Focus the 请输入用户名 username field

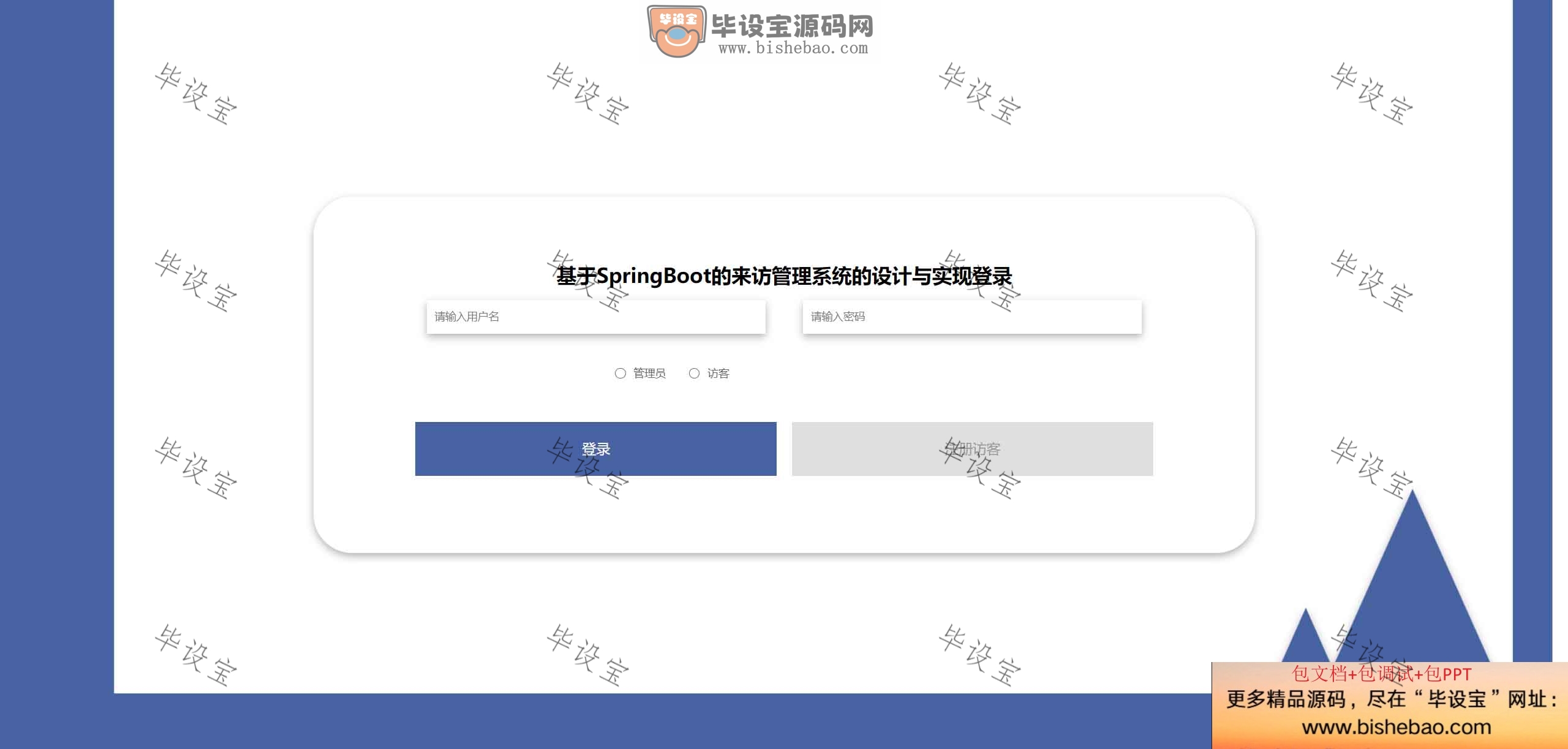tap(596, 317)
